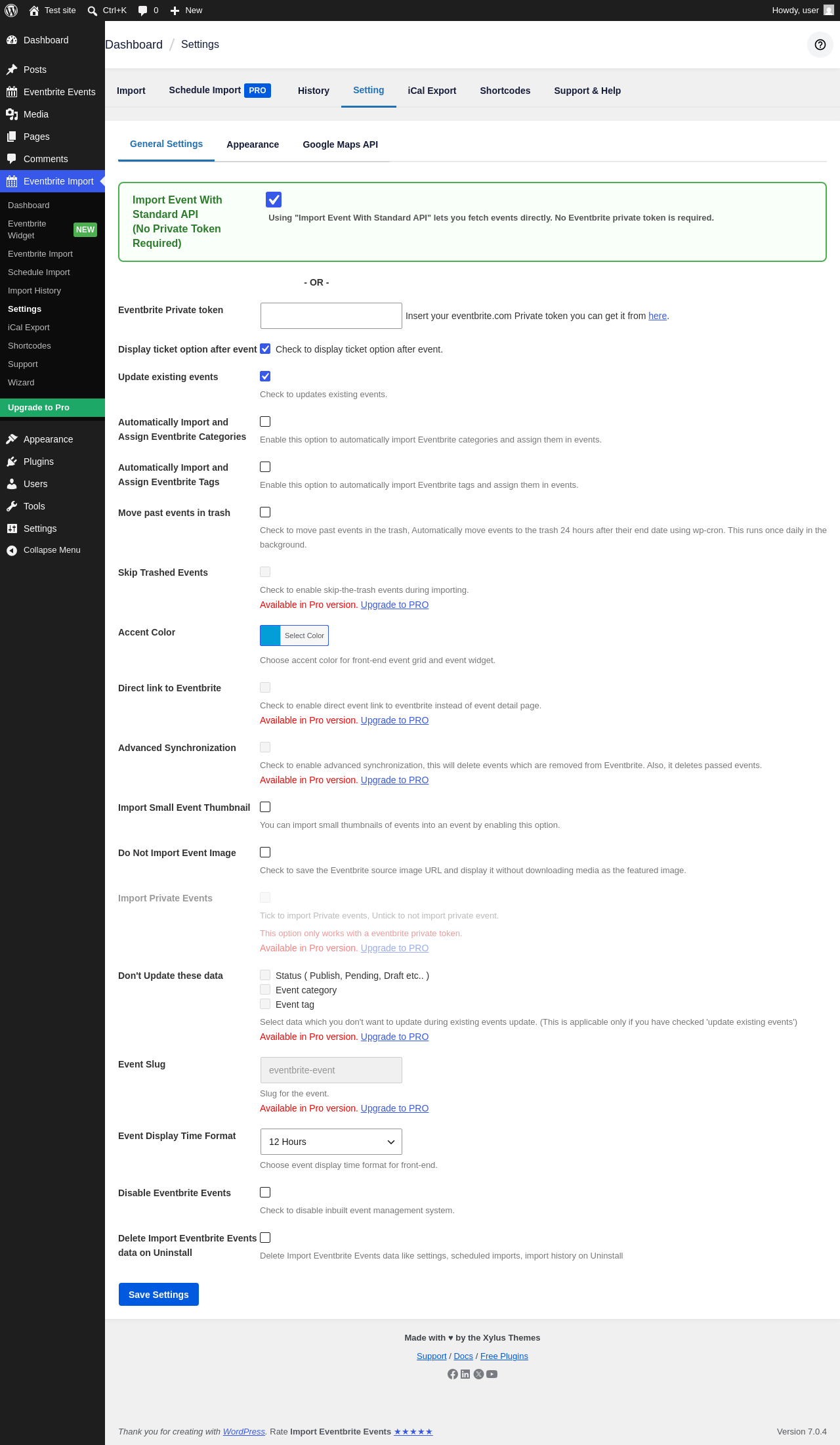Enable Import Small Event Thumbnail
This screenshot has width=840, height=1445.
coord(265,807)
